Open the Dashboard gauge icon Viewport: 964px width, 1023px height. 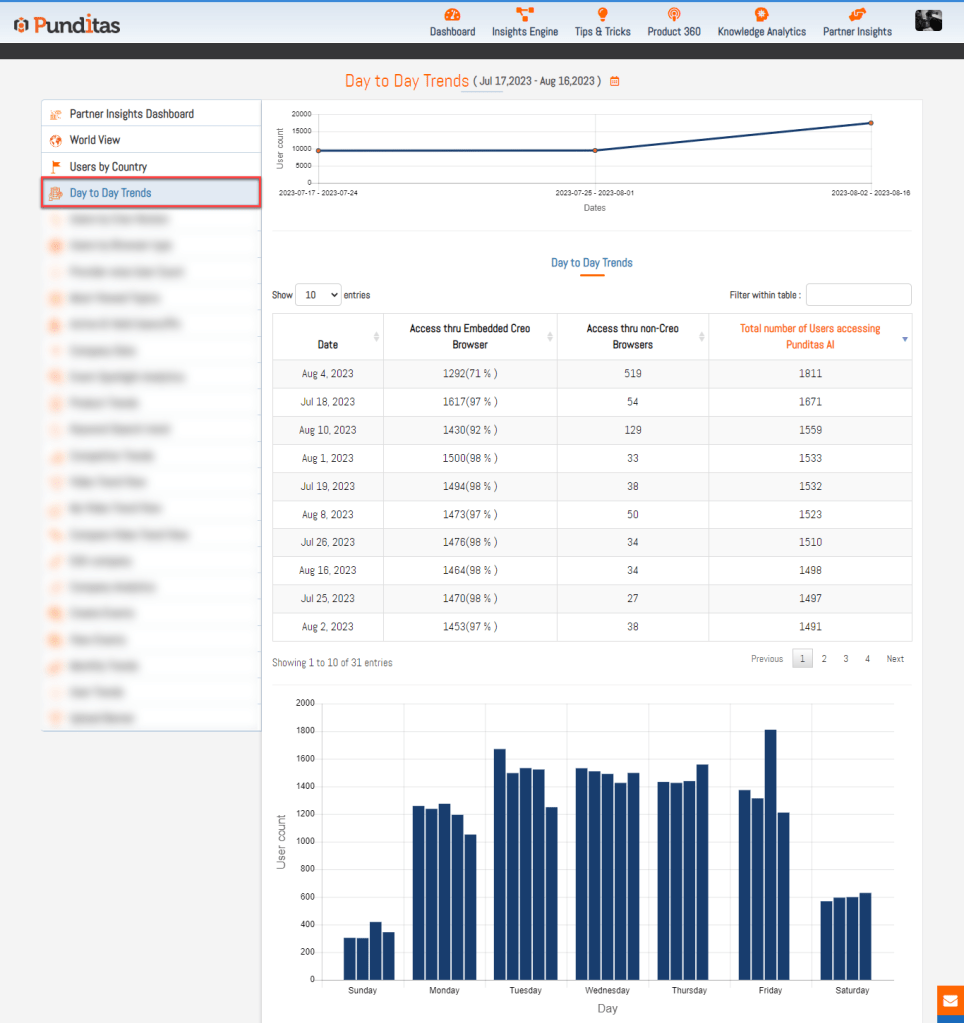(452, 15)
